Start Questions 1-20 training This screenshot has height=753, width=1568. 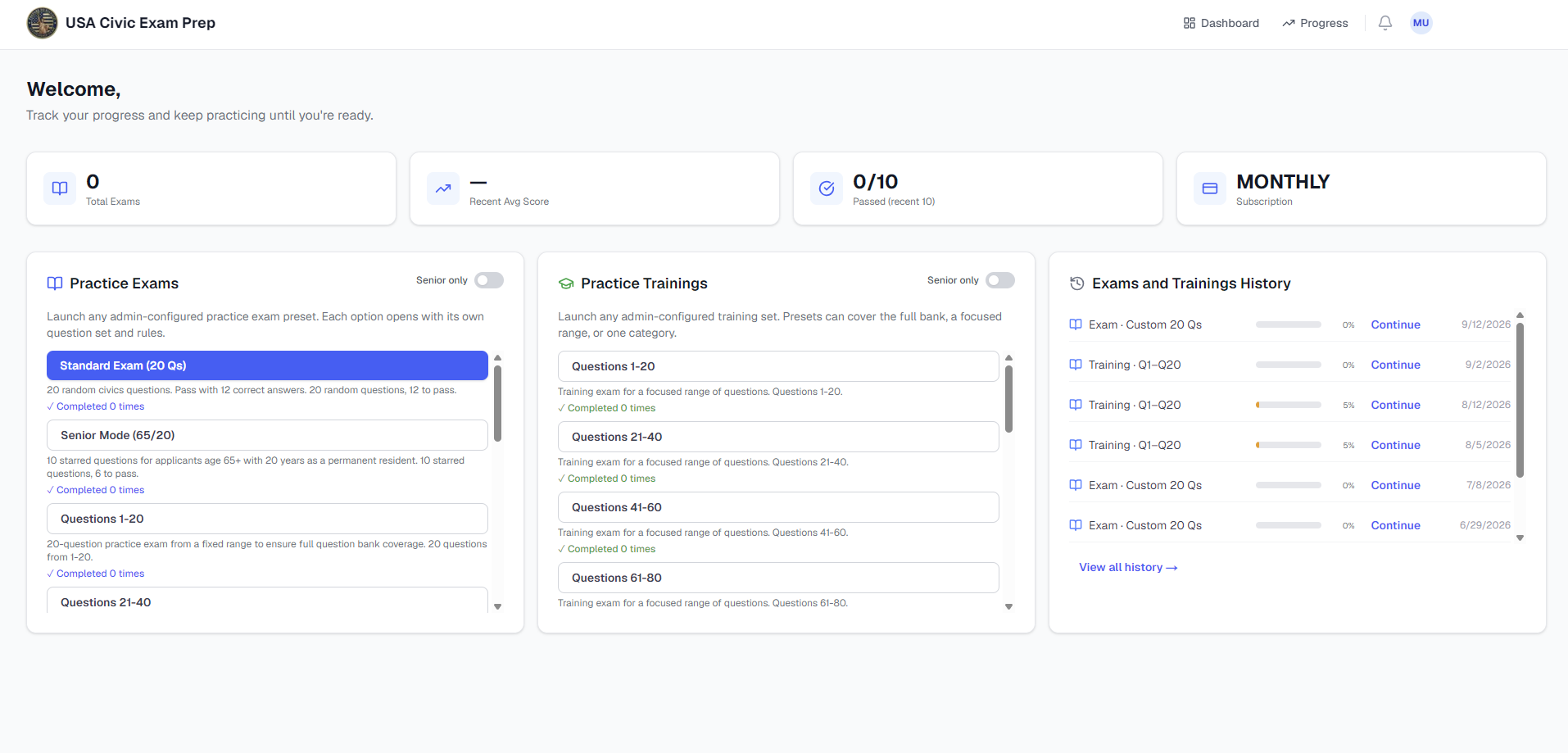[x=778, y=366]
